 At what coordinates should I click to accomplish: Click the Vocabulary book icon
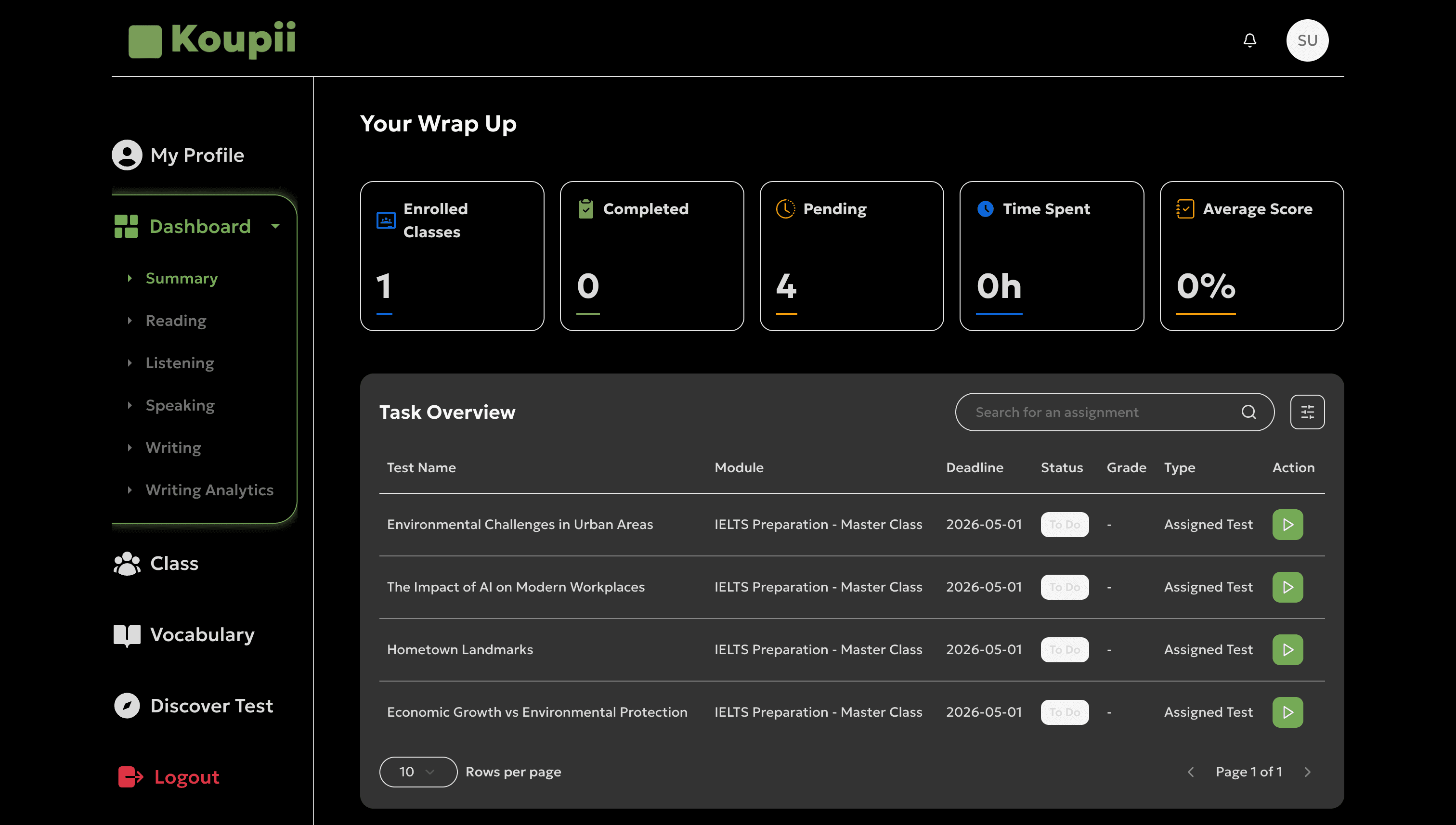(126, 634)
